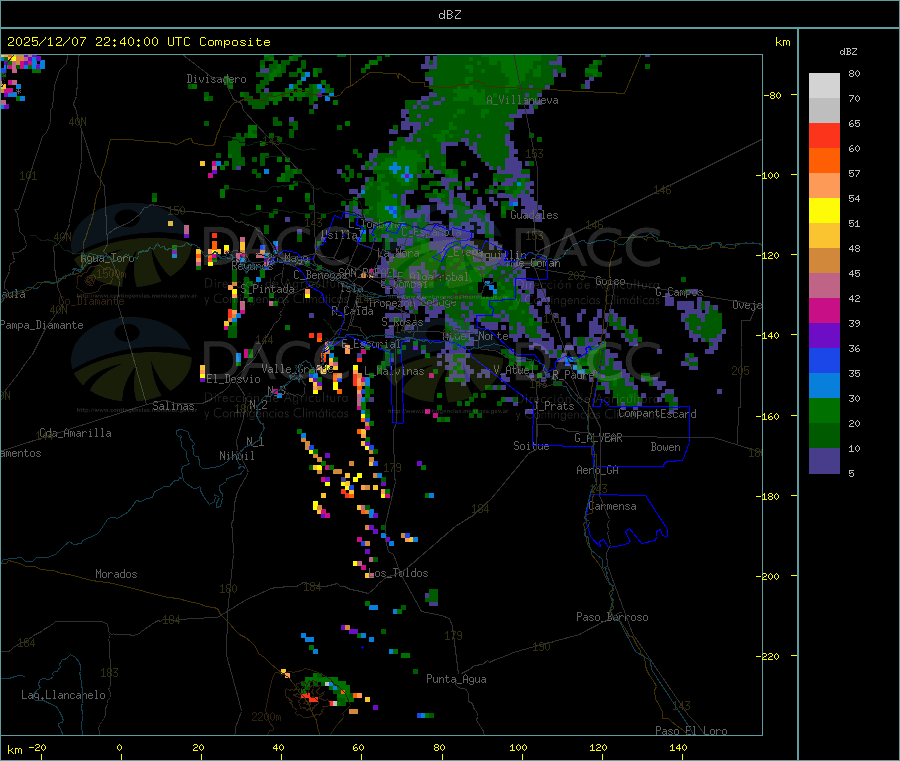Click the A_Villanueva map label

(522, 100)
